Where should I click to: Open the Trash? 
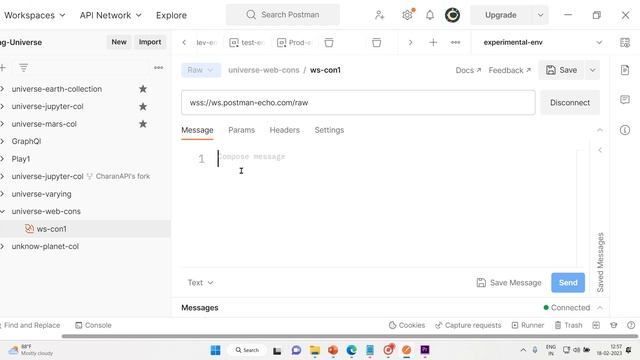568,325
